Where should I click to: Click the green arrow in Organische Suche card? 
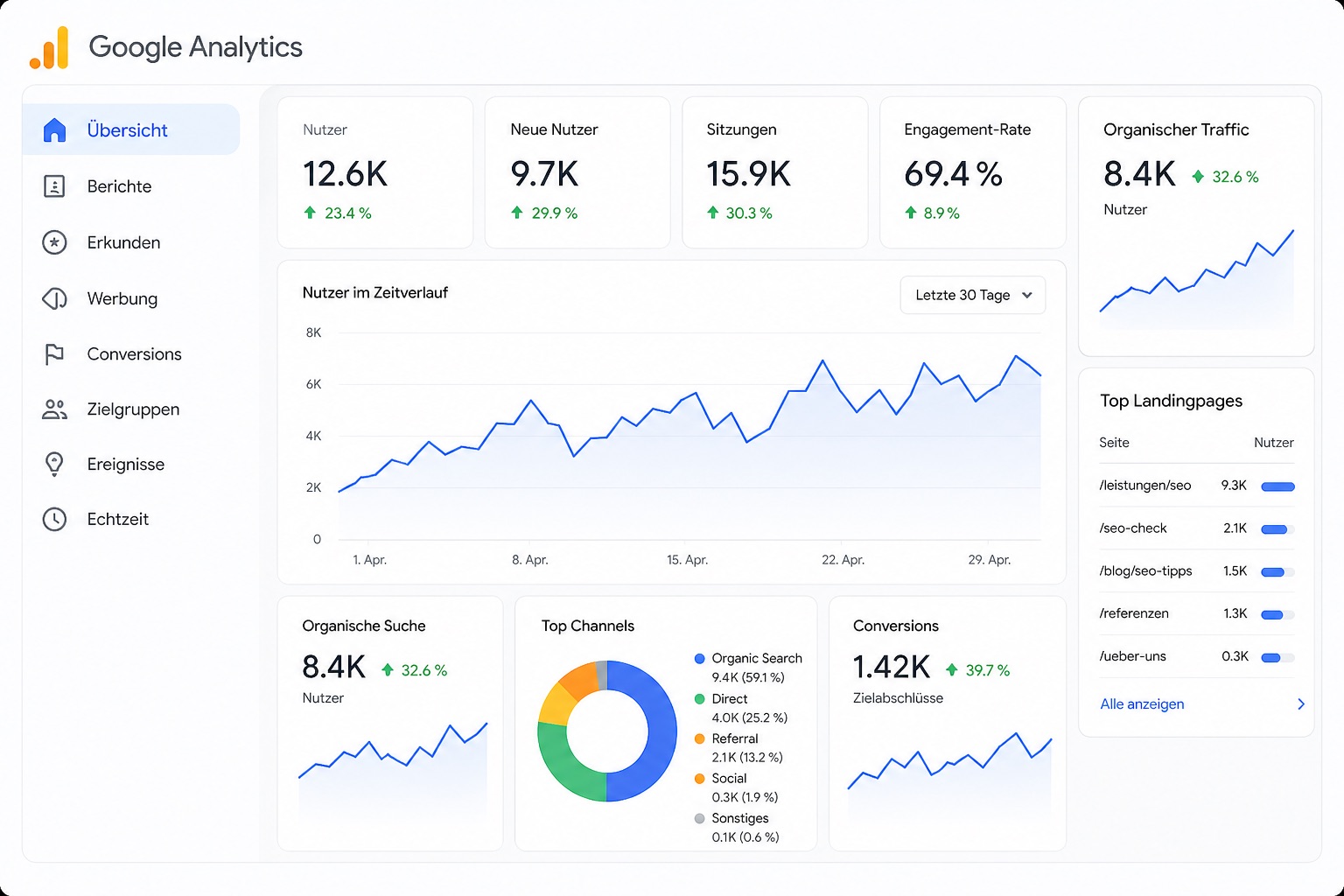pyautogui.click(x=388, y=670)
